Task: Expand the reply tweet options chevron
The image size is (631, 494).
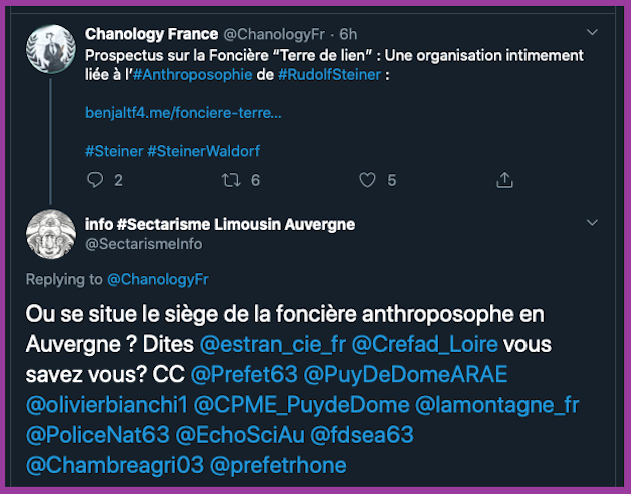Action: tap(592, 226)
